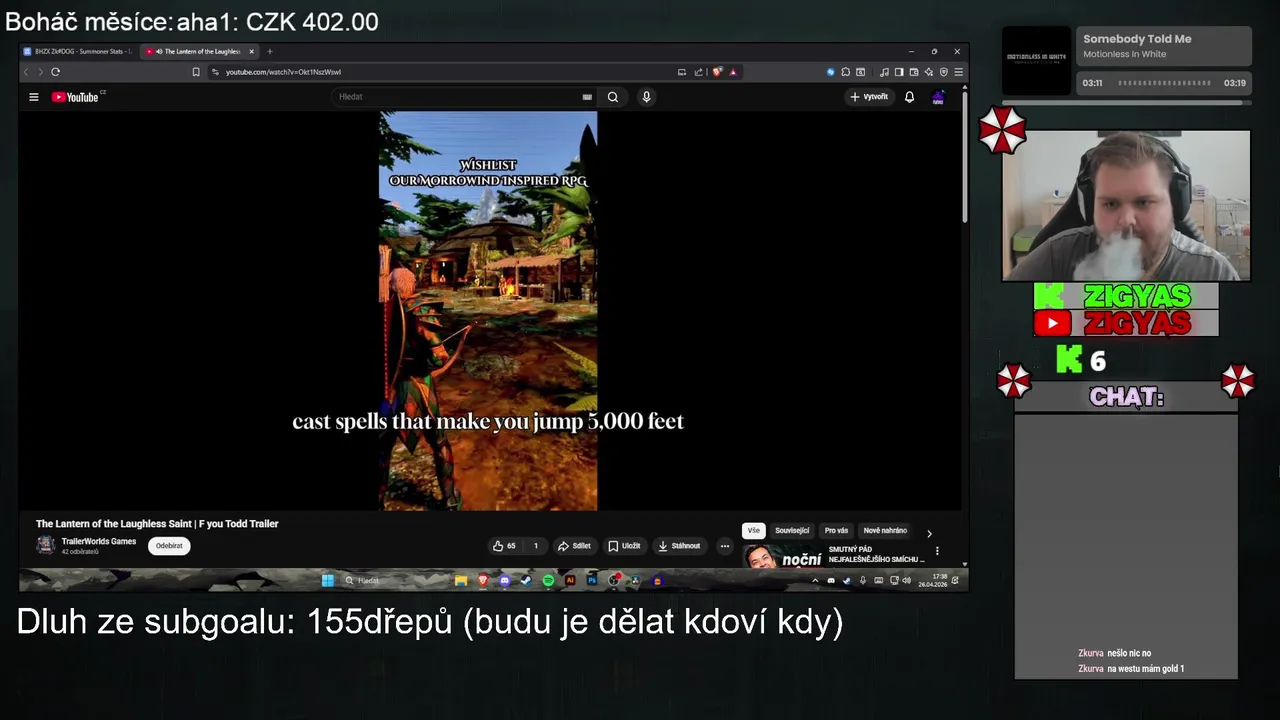Open the TrailerWorlds Games channel avatar
This screenshot has height=720, width=1280.
click(x=45, y=545)
